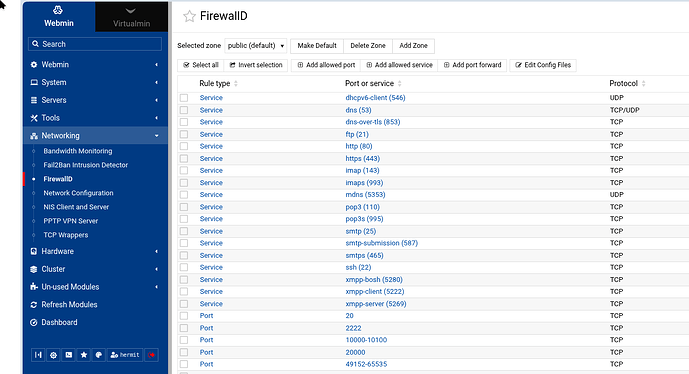Screen dimensions: 689x374
Task: Click in the sidebar Search field
Action: tap(95, 44)
